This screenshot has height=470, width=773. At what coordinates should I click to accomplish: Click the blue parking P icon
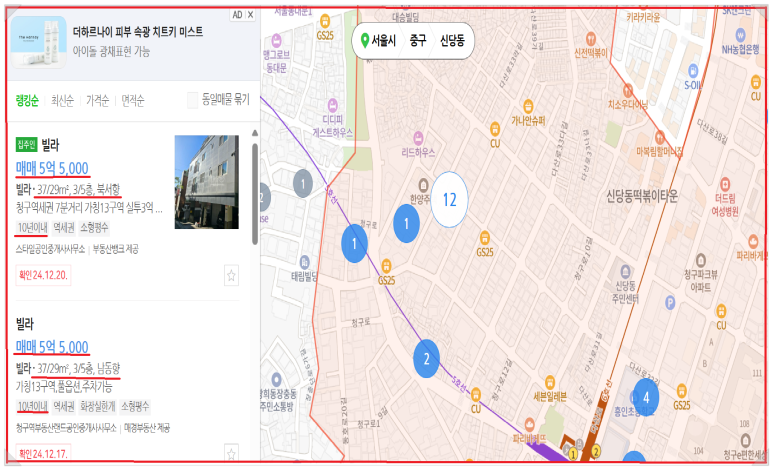point(669,302)
